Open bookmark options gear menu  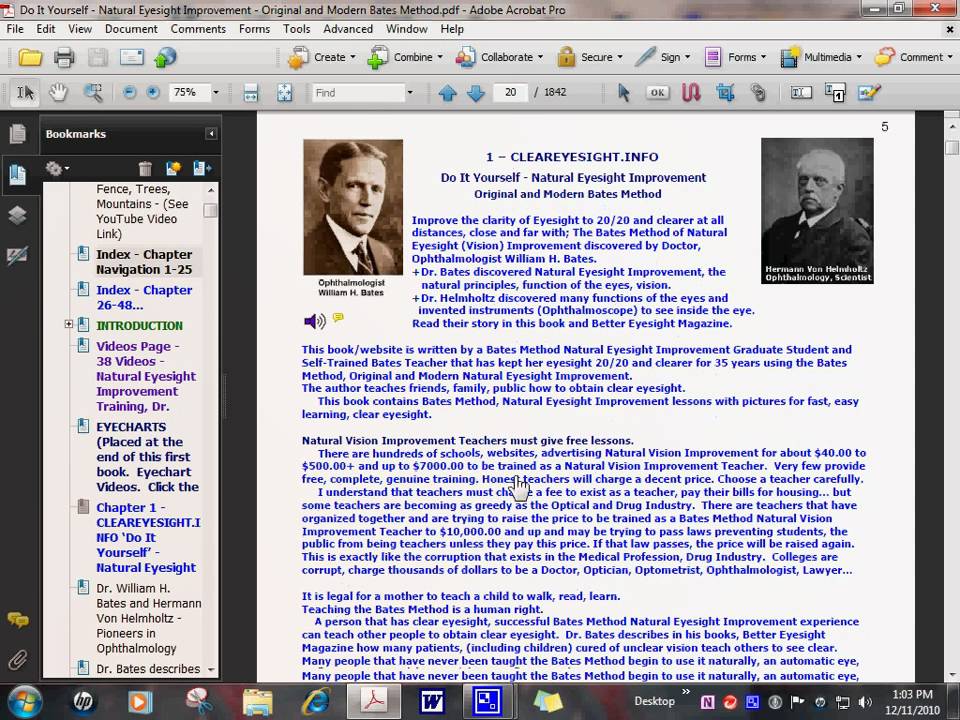click(x=57, y=168)
